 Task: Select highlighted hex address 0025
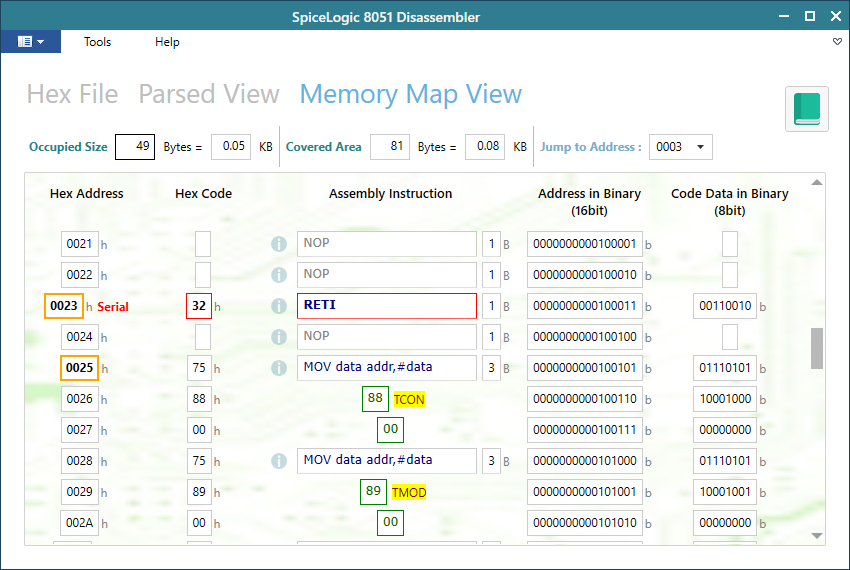coord(80,368)
